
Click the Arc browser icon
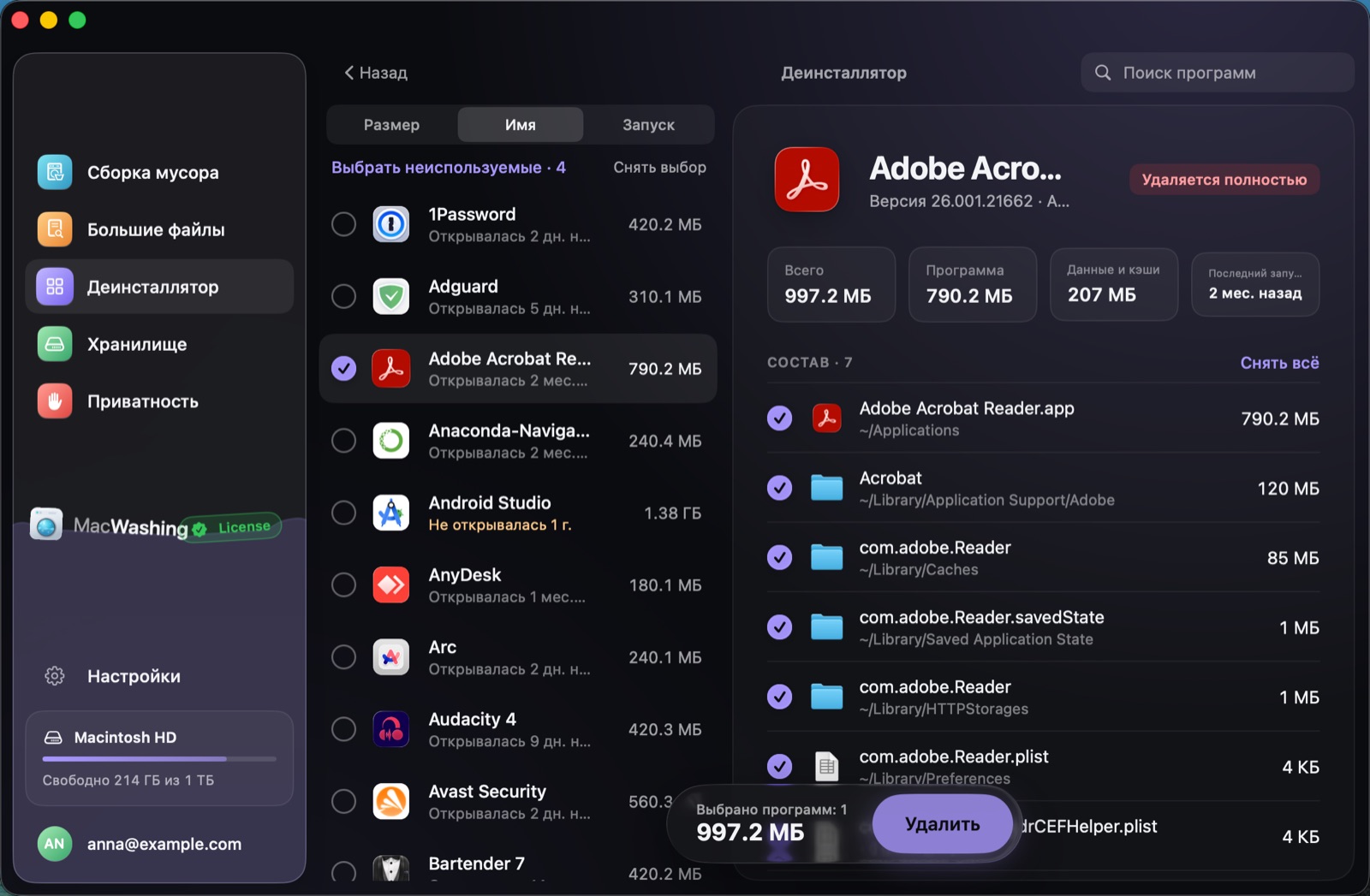point(391,657)
